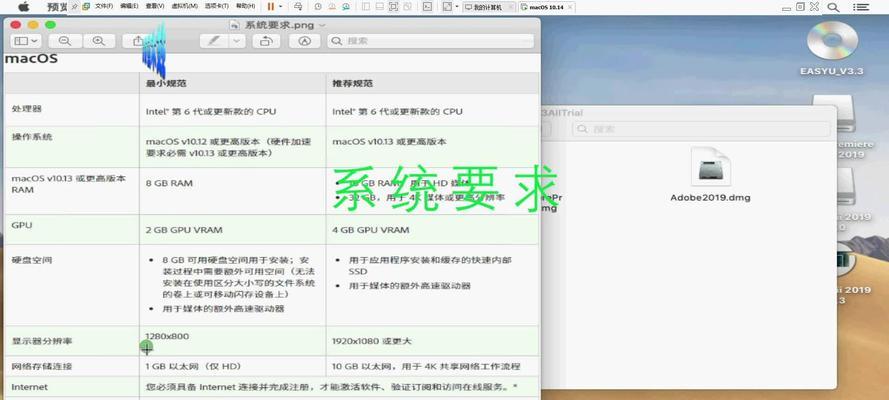Click the VMware unity mode icon
This screenshot has height=400, width=889.
[x=407, y=6]
